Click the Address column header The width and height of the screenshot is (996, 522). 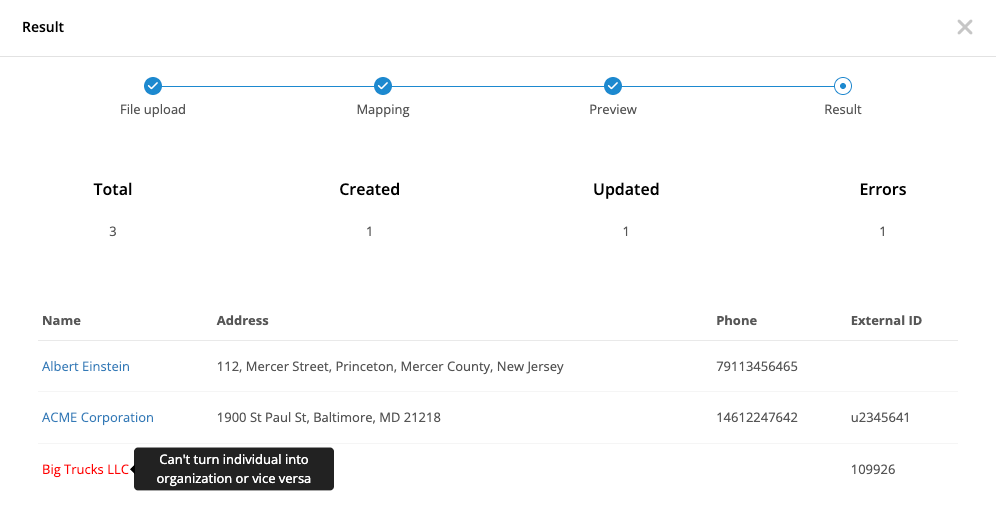coord(243,321)
